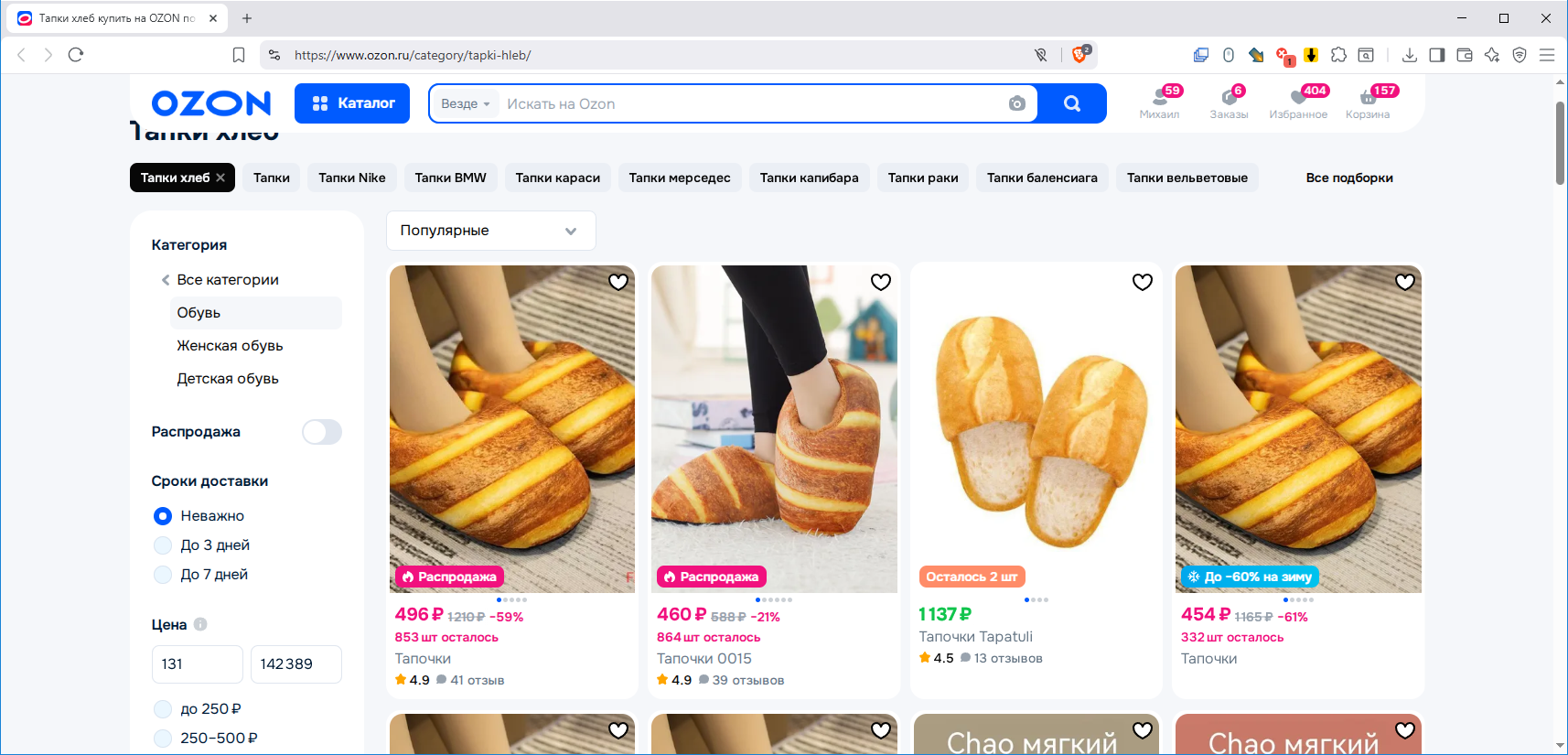Open the Заказы orders icon

point(1229,102)
